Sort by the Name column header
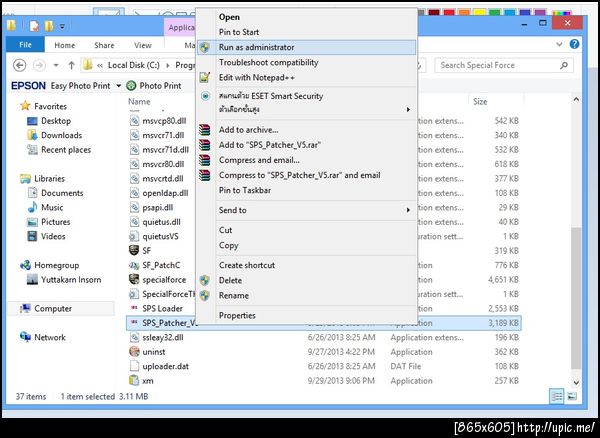This screenshot has width=600, height=438. (139, 101)
